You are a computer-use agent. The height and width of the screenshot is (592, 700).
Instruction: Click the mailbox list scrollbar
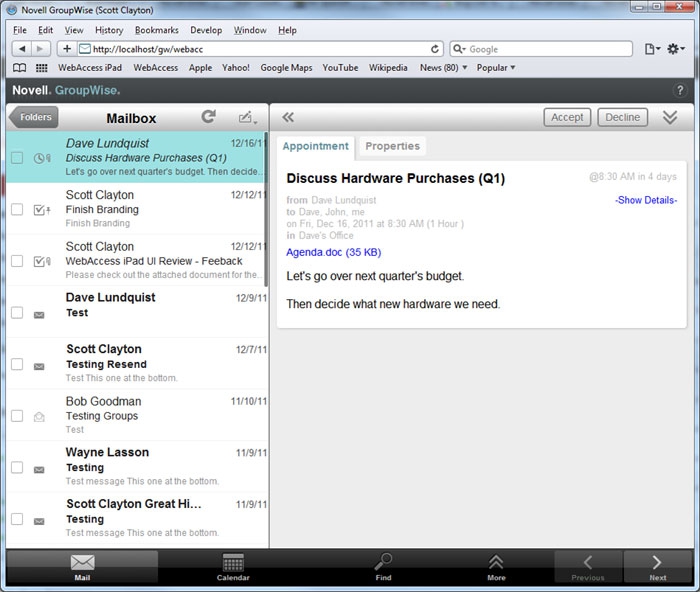coord(266,210)
